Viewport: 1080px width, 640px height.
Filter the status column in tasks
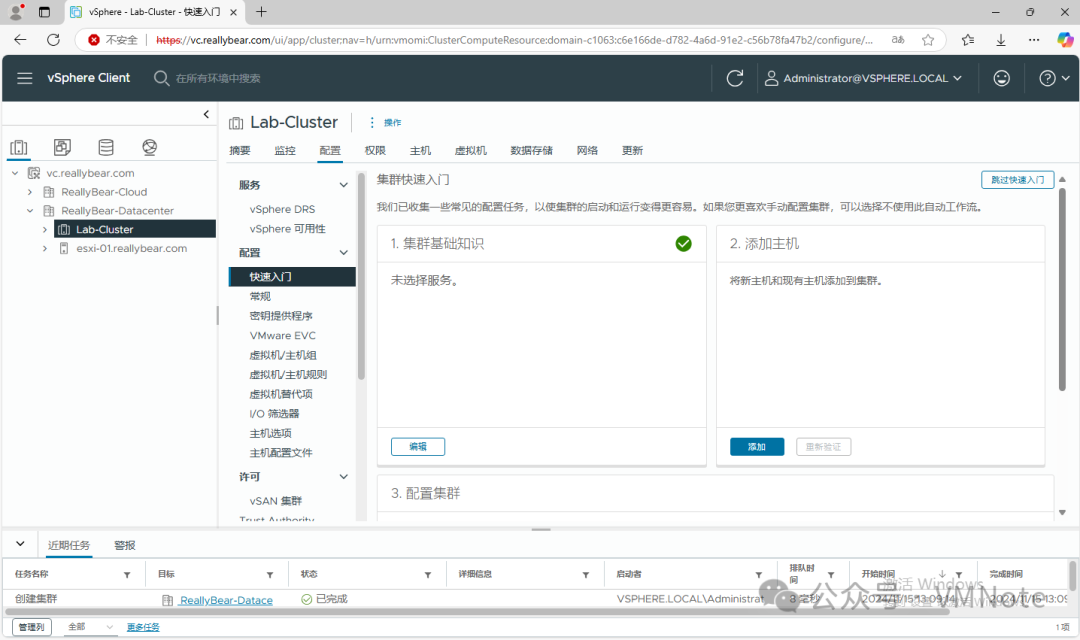tap(428, 575)
